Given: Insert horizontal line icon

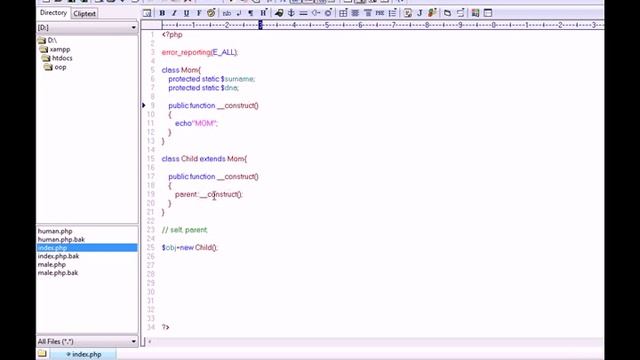Looking at the screenshot, I should [303, 13].
